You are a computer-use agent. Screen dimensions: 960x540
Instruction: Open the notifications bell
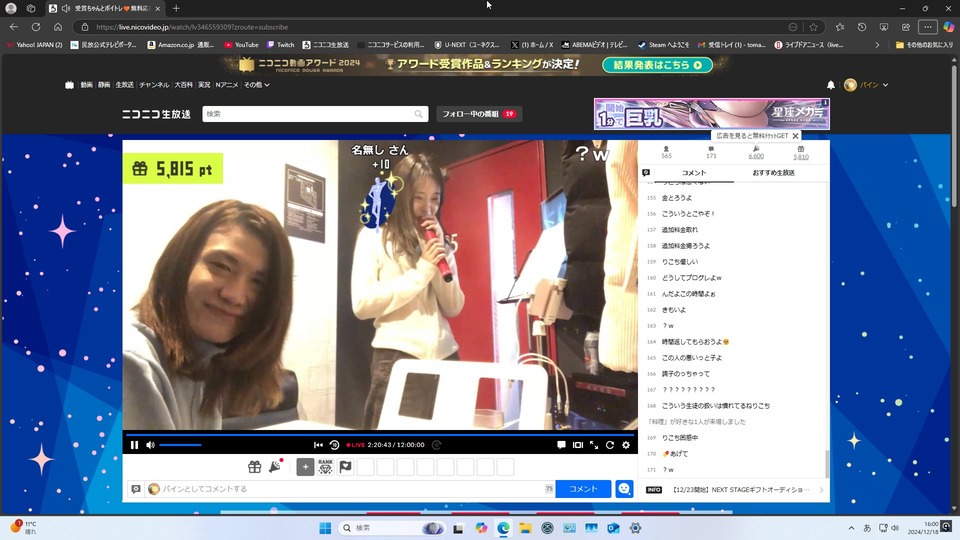coord(831,85)
